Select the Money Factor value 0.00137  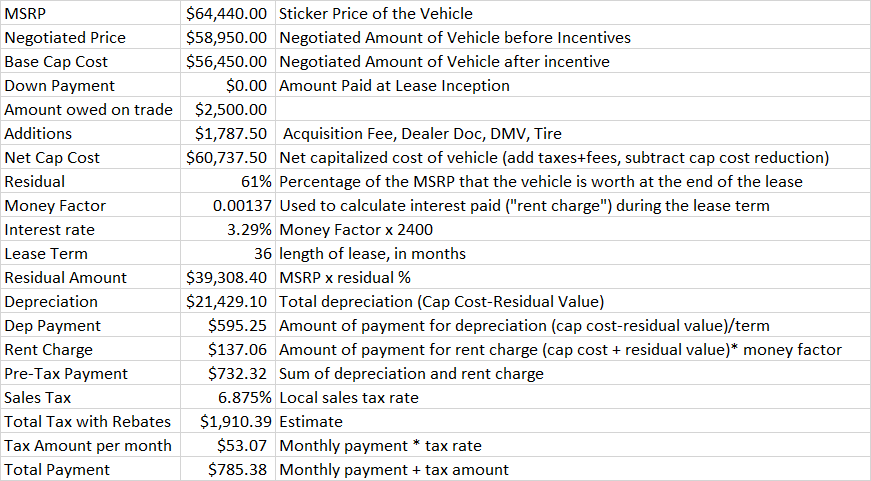click(228, 206)
